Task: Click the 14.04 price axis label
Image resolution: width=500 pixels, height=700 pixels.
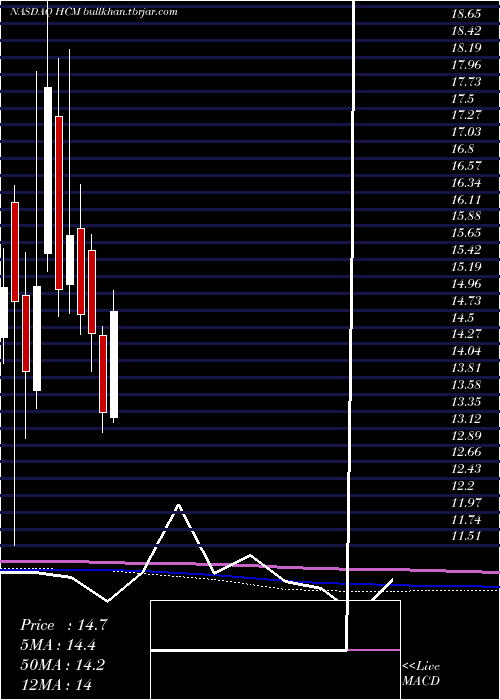Action: pyautogui.click(x=466, y=351)
